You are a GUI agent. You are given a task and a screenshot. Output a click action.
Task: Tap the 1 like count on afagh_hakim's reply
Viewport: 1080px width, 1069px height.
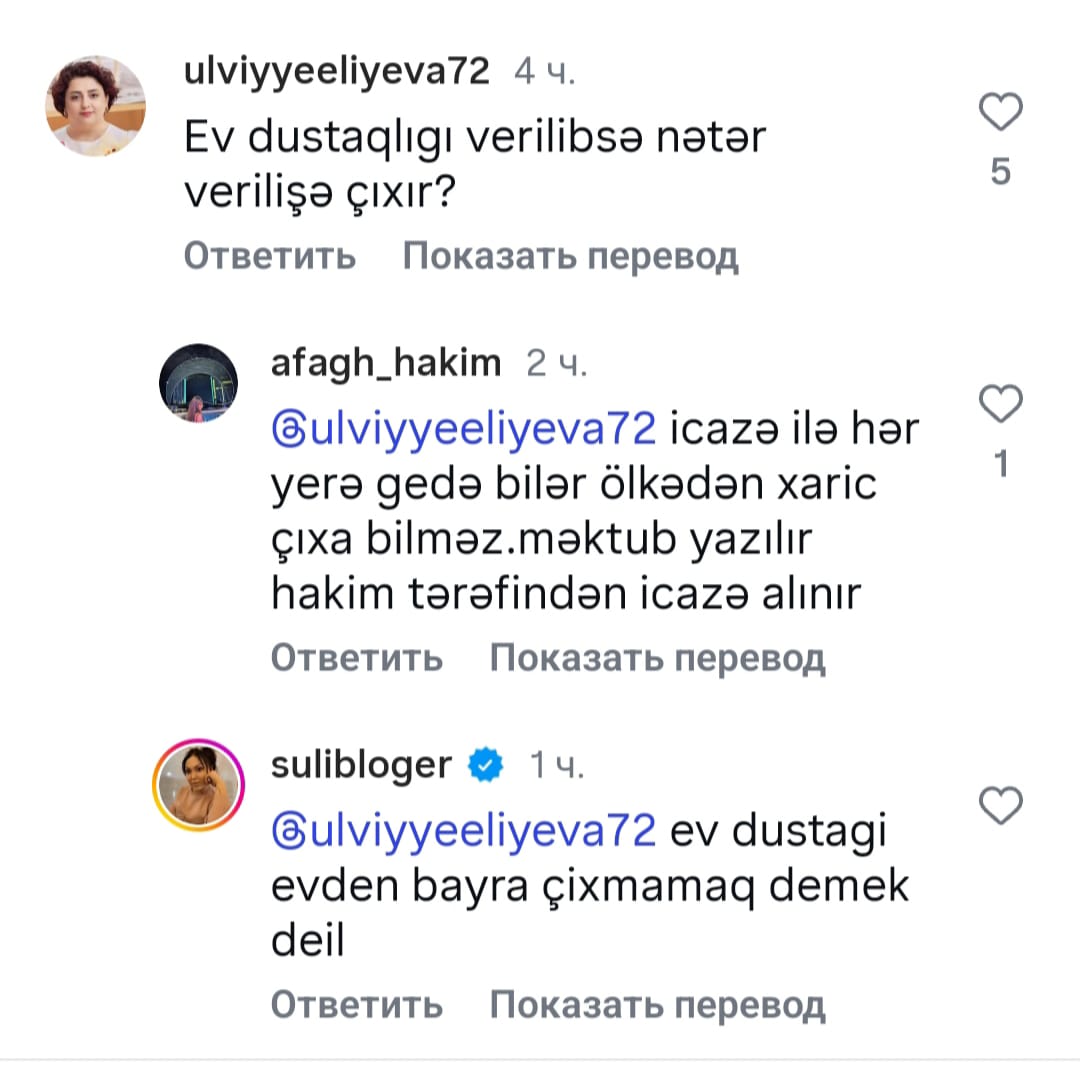click(1000, 464)
